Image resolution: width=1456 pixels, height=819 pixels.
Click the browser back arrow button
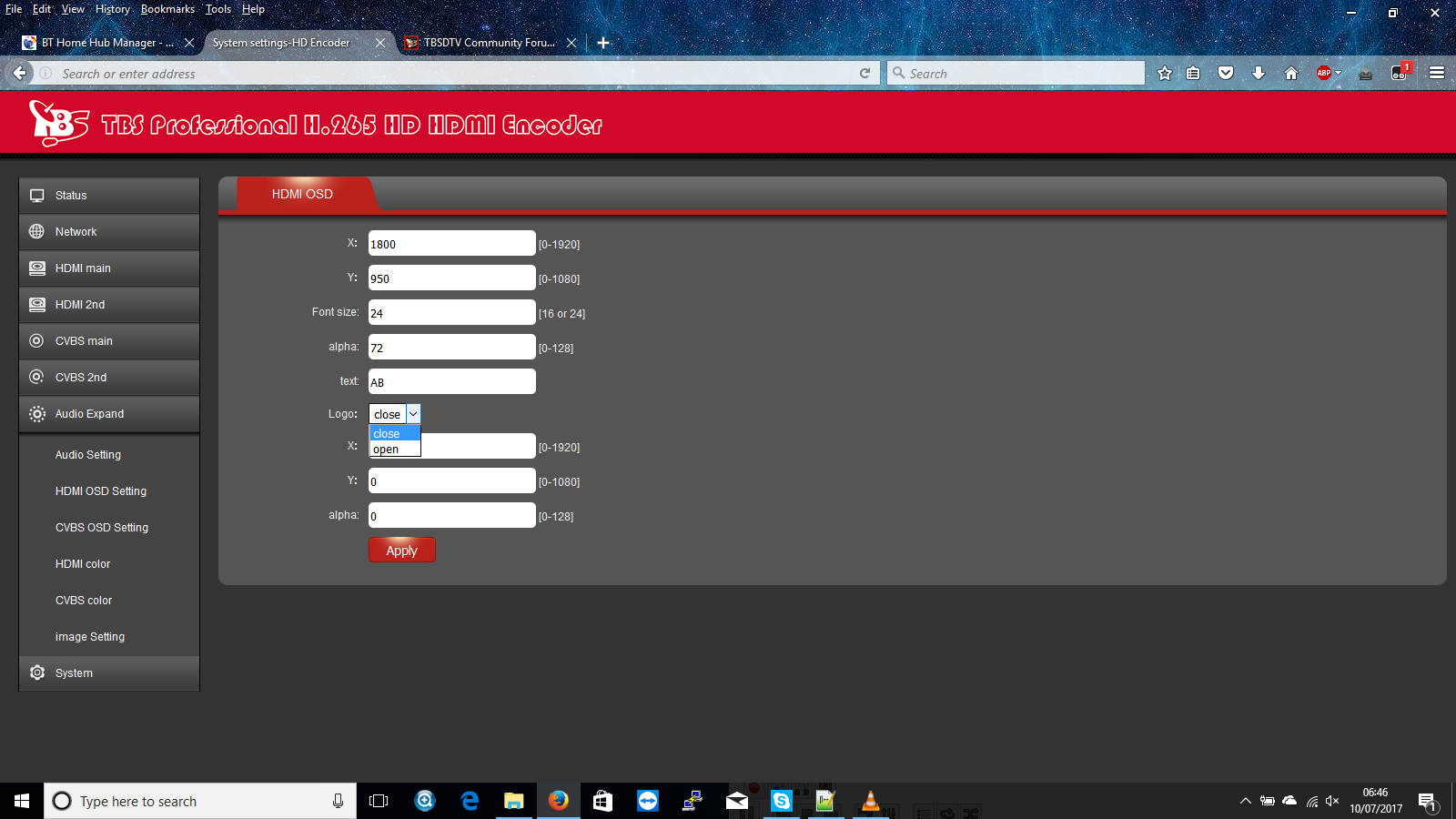coord(20,73)
